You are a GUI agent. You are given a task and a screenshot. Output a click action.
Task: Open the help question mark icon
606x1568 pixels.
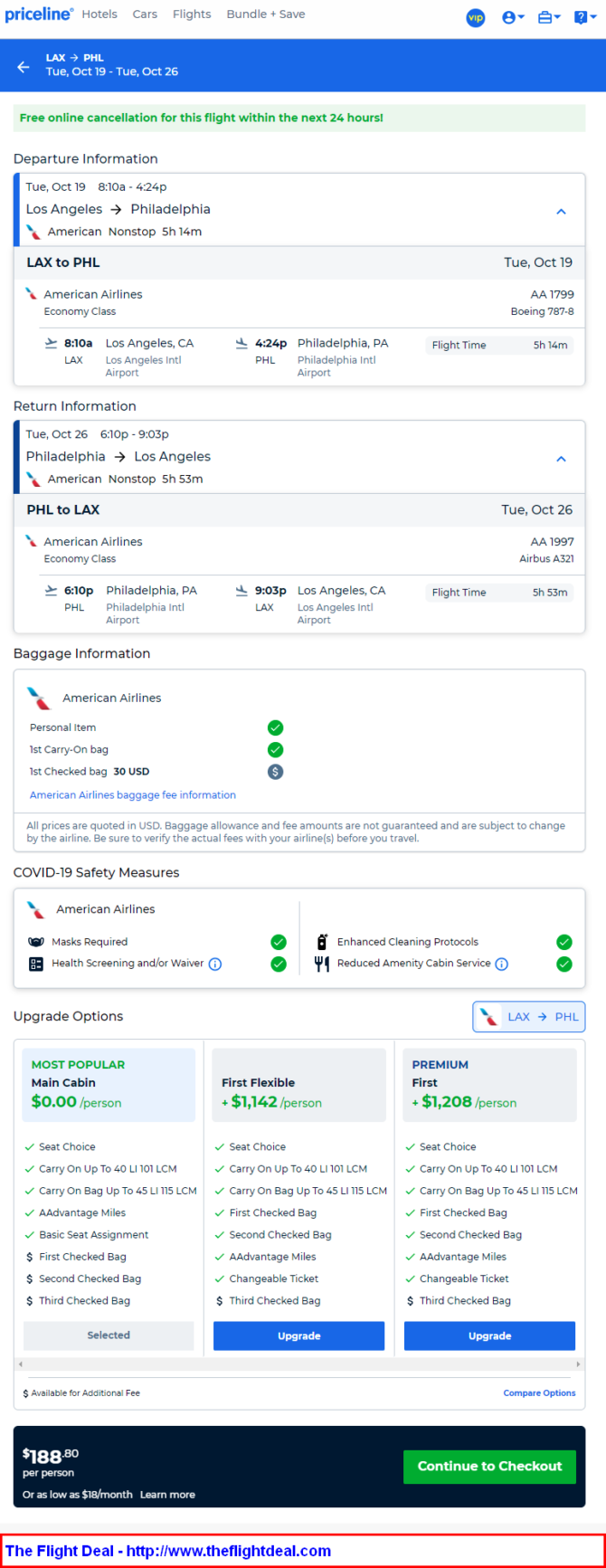pos(584,17)
